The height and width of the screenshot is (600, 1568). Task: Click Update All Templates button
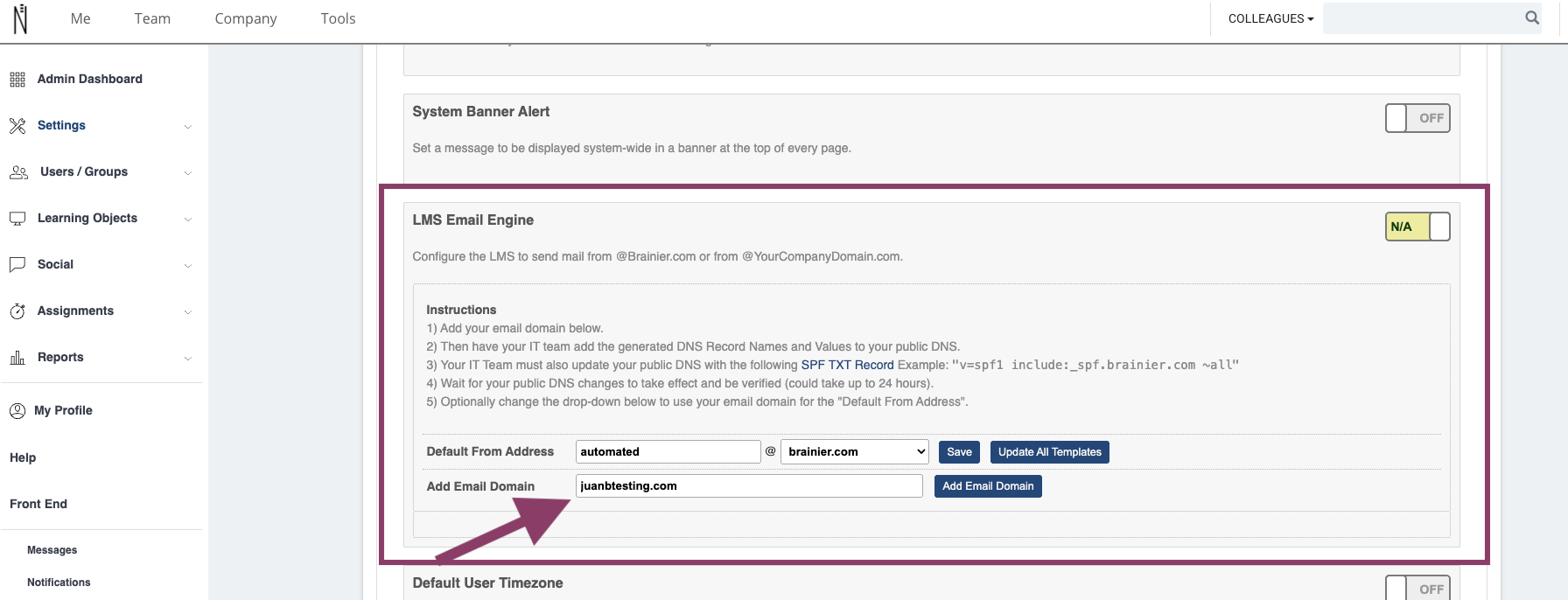(1050, 452)
